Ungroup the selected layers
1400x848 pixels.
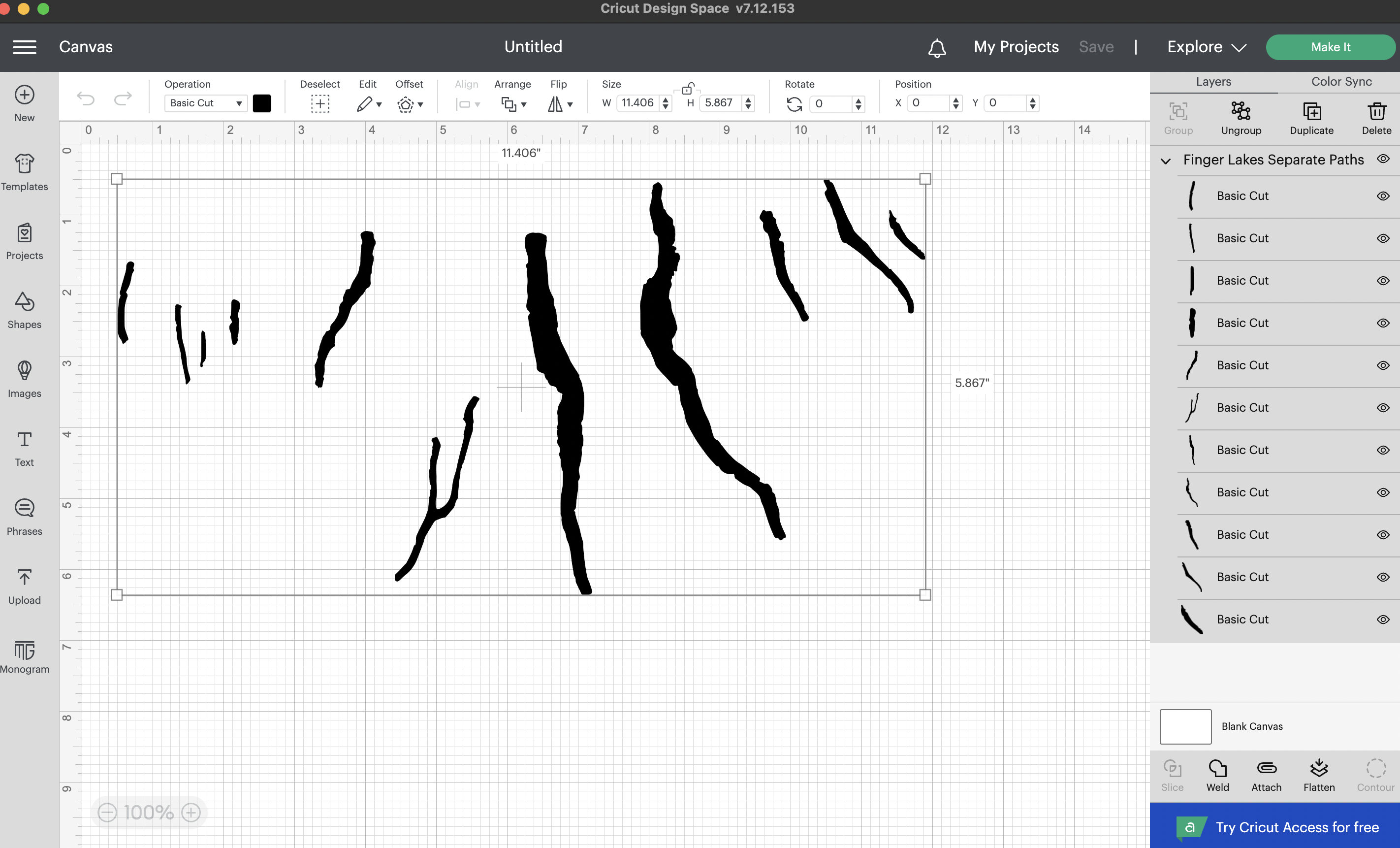click(1241, 118)
